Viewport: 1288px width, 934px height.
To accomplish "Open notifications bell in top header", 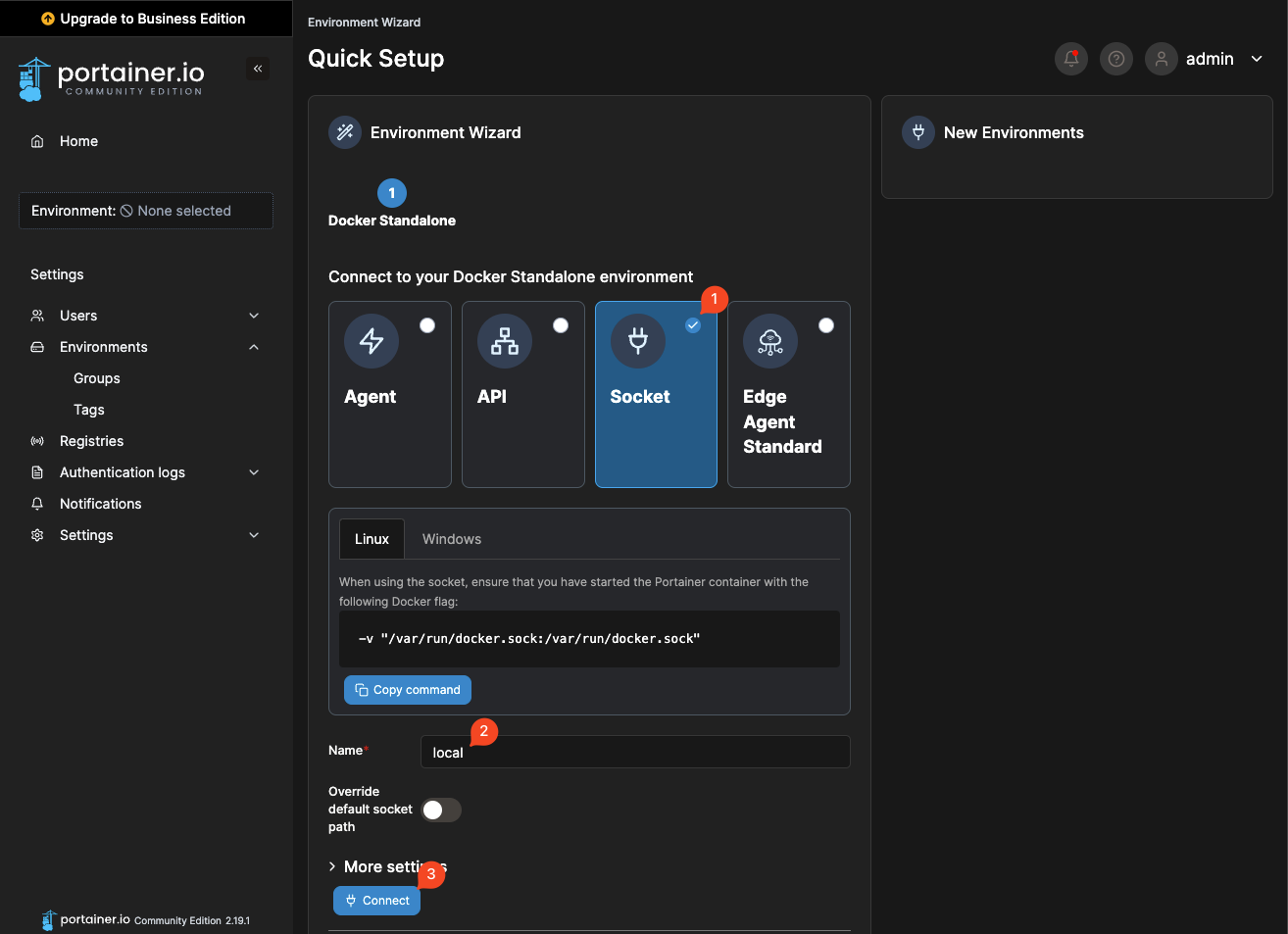I will [x=1071, y=59].
